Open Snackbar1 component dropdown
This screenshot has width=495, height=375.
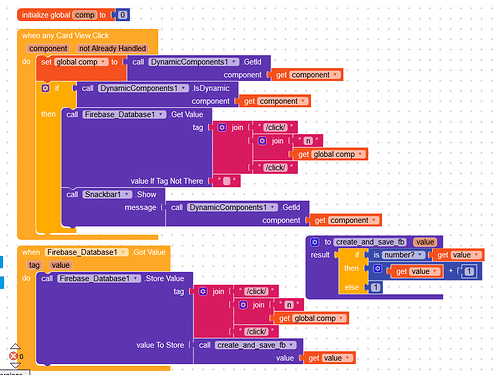[x=127, y=194]
